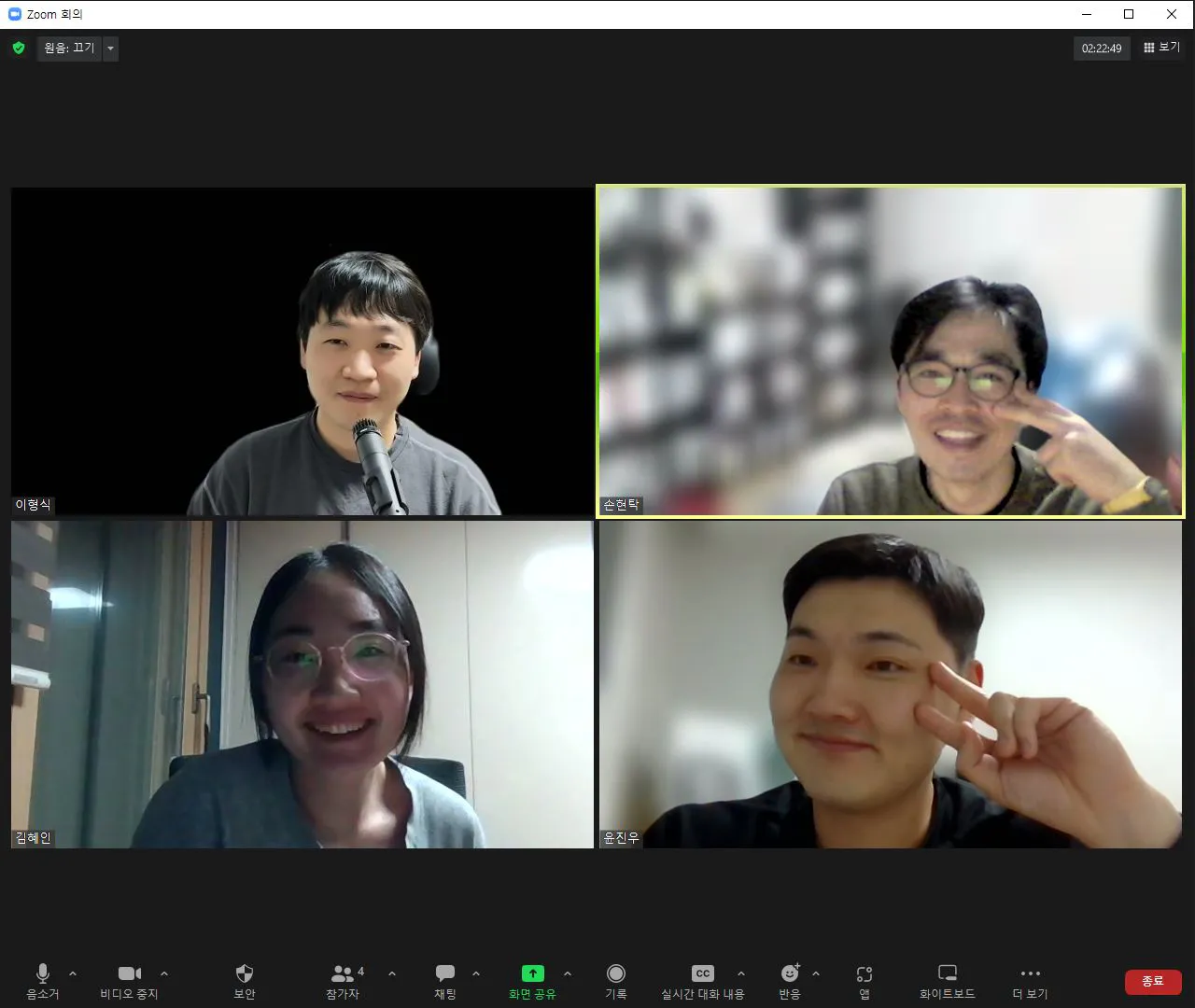Minimize the Zoom 회의 window
1195x1008 pixels.
coord(1086,14)
